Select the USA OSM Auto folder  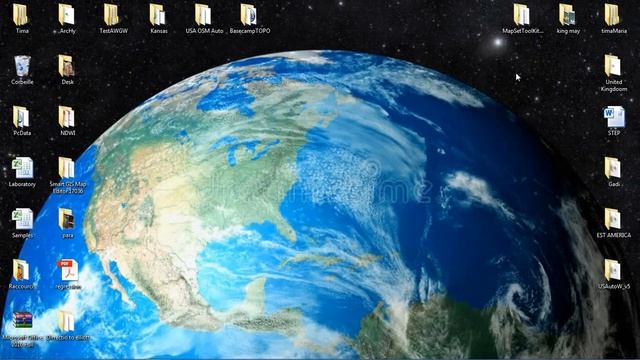click(x=203, y=15)
